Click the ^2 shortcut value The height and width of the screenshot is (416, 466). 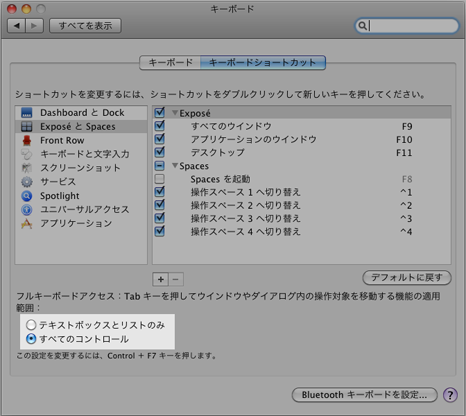click(x=406, y=205)
